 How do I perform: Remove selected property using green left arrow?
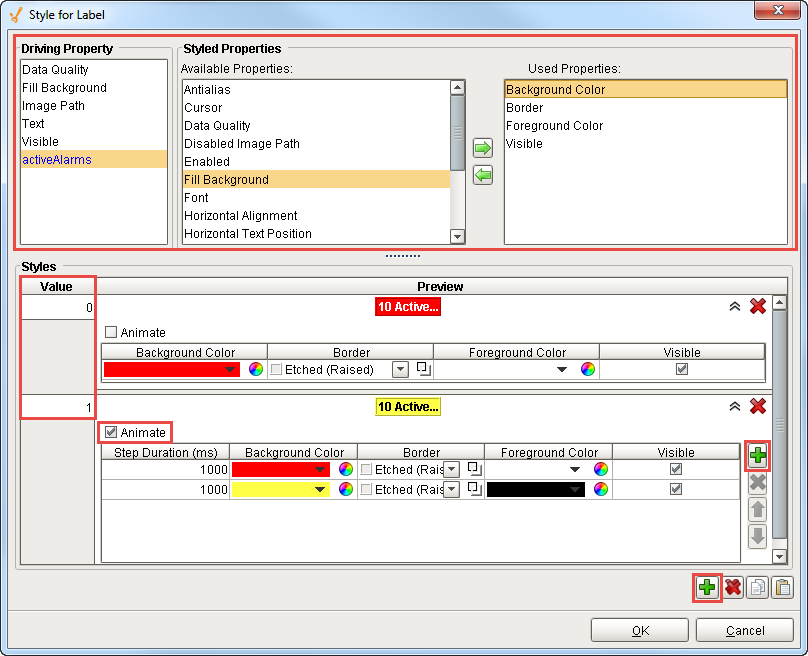click(483, 175)
